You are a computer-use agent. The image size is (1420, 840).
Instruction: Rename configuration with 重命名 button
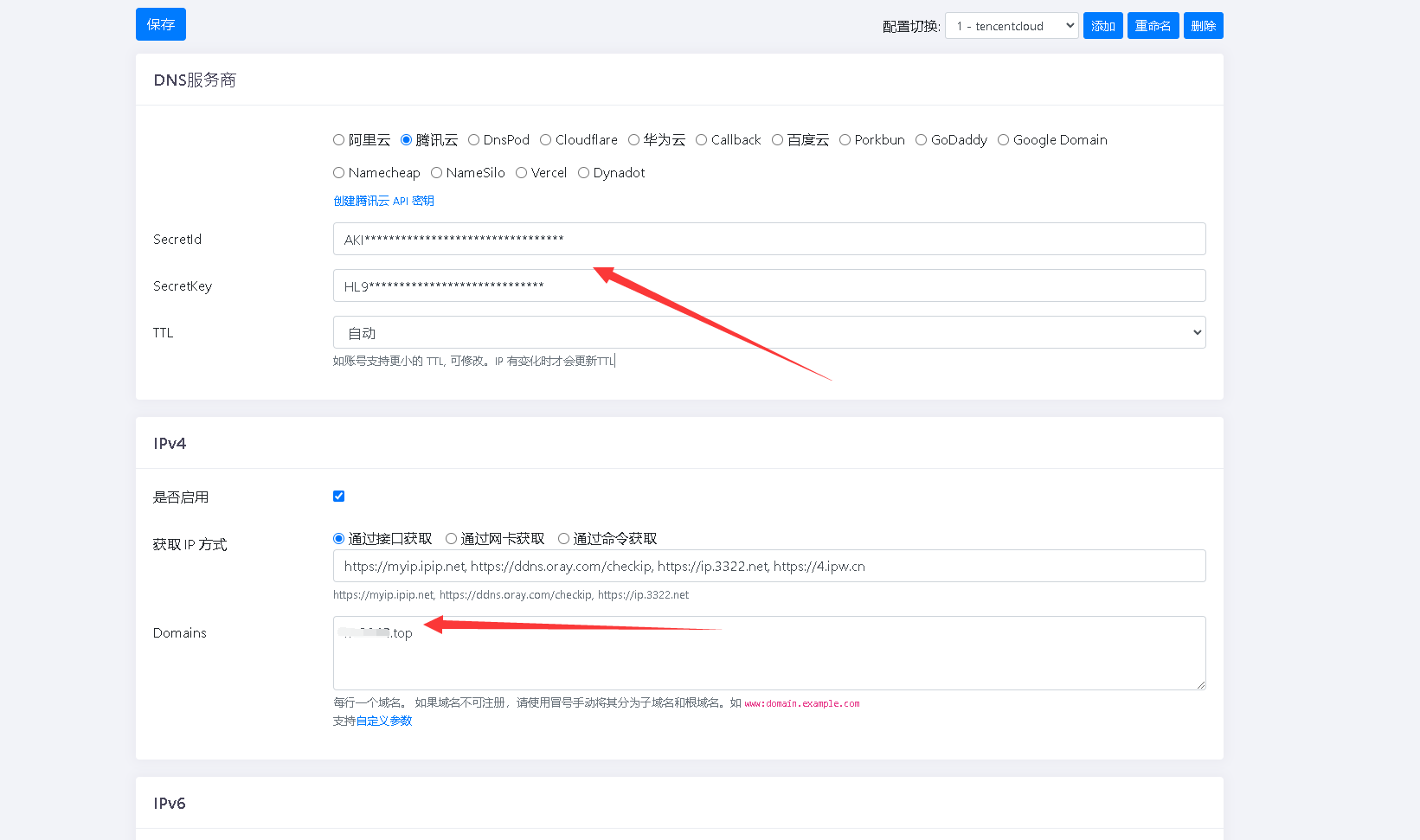1153,25
